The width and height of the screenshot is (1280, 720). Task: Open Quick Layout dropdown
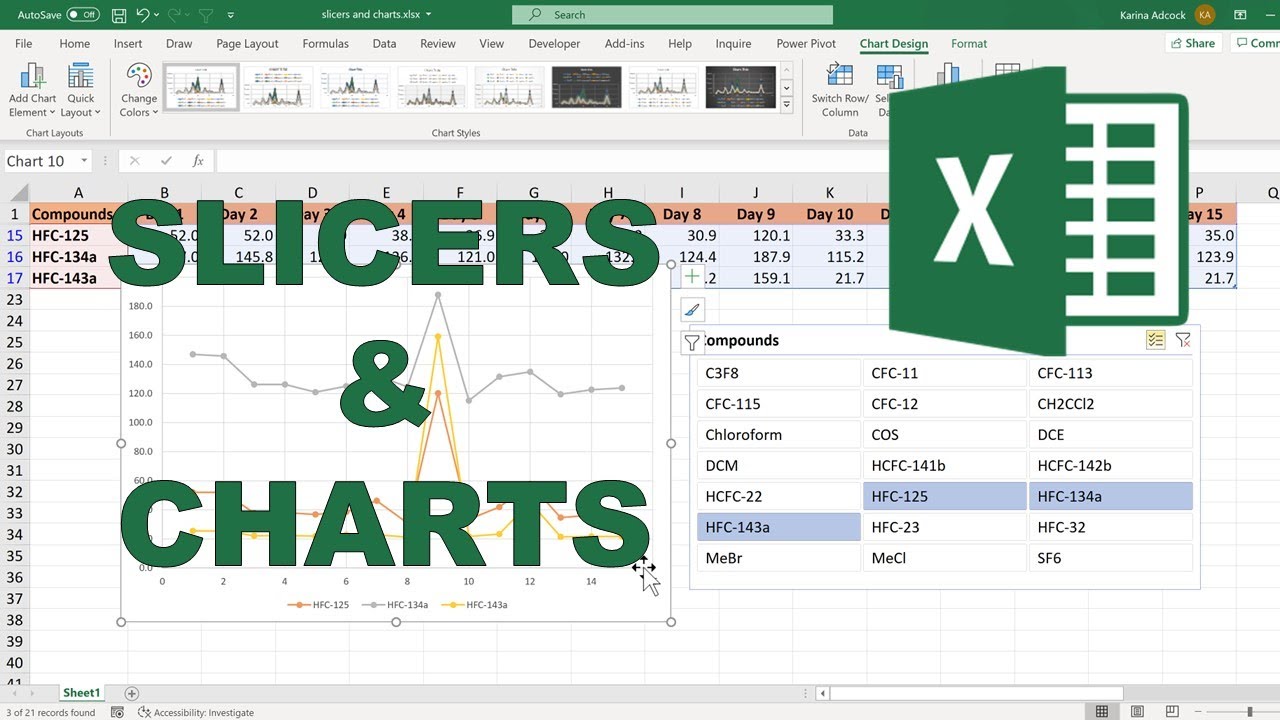(81, 90)
